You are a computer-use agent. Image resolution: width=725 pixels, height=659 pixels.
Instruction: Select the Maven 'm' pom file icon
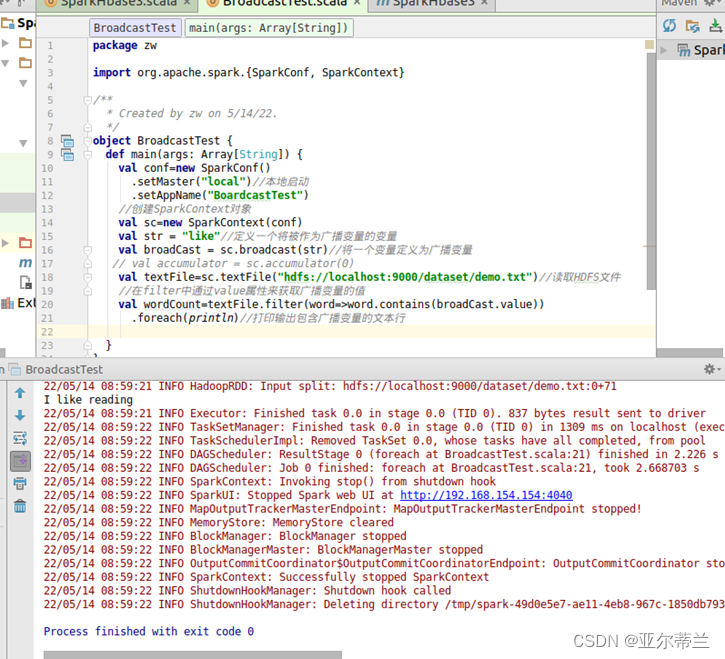pyautogui.click(x=25, y=263)
